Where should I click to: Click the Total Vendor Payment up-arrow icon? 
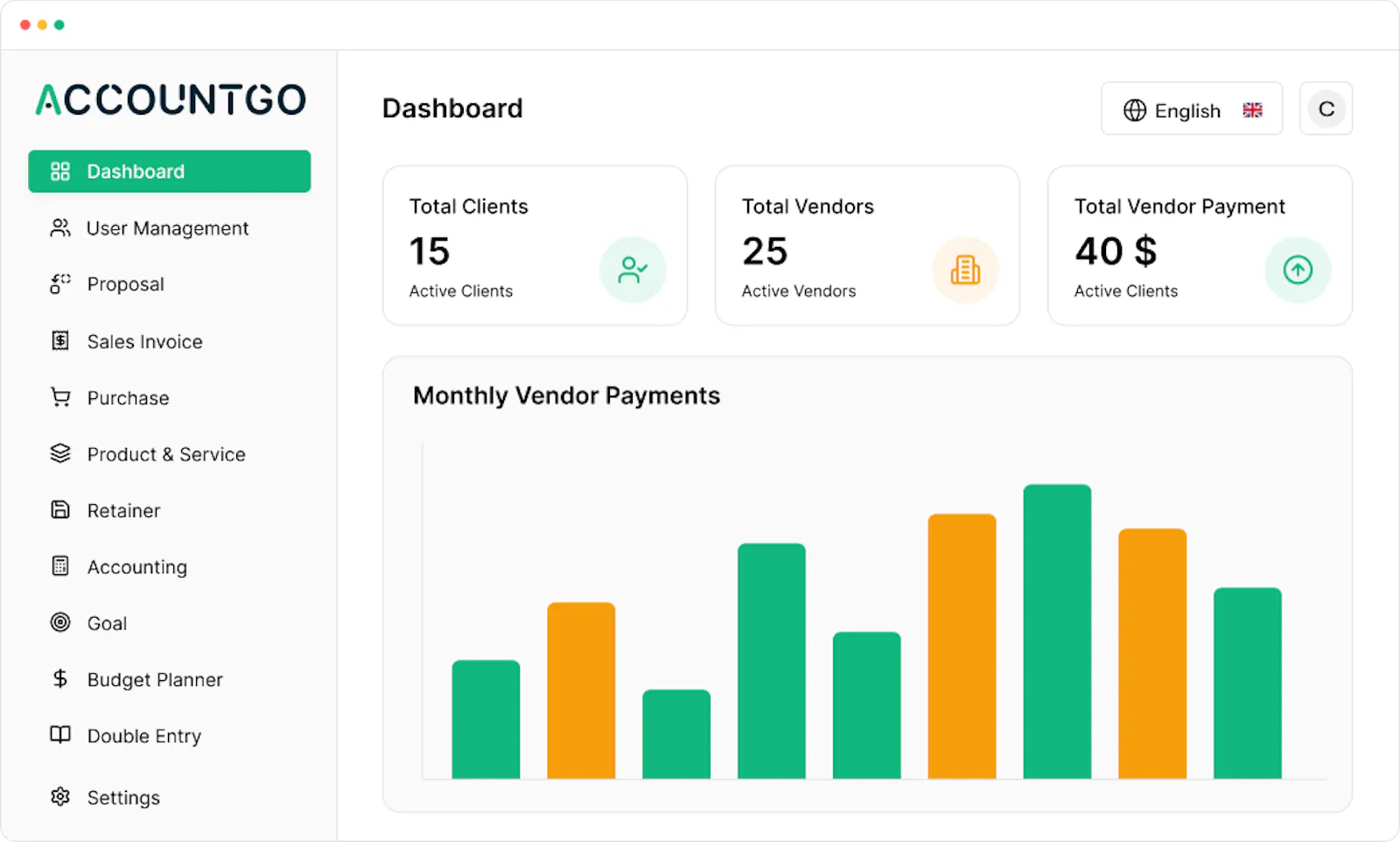1298,270
